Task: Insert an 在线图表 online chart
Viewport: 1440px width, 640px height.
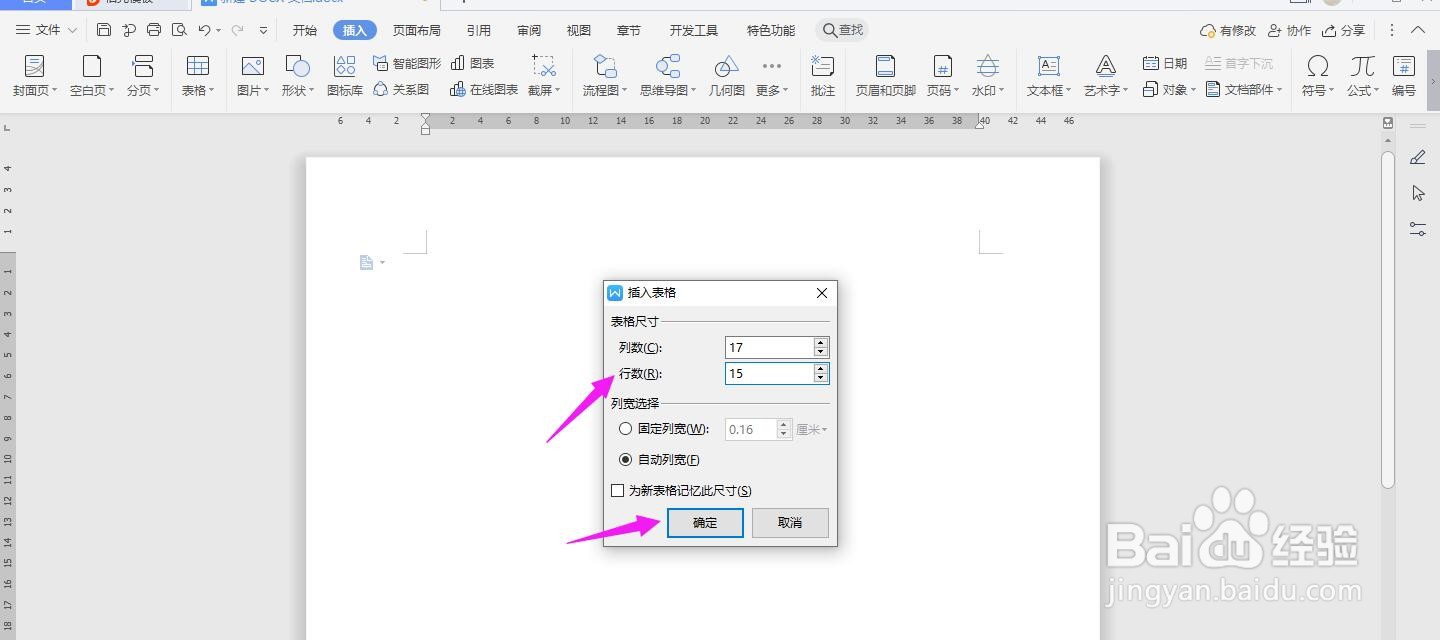Action: 484,90
